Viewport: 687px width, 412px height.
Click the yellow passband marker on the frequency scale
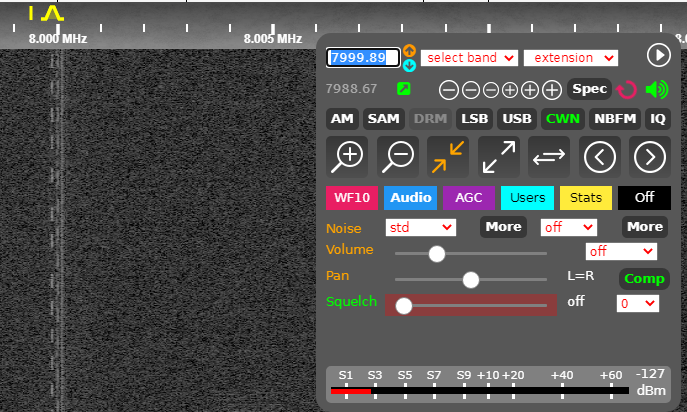[52, 14]
